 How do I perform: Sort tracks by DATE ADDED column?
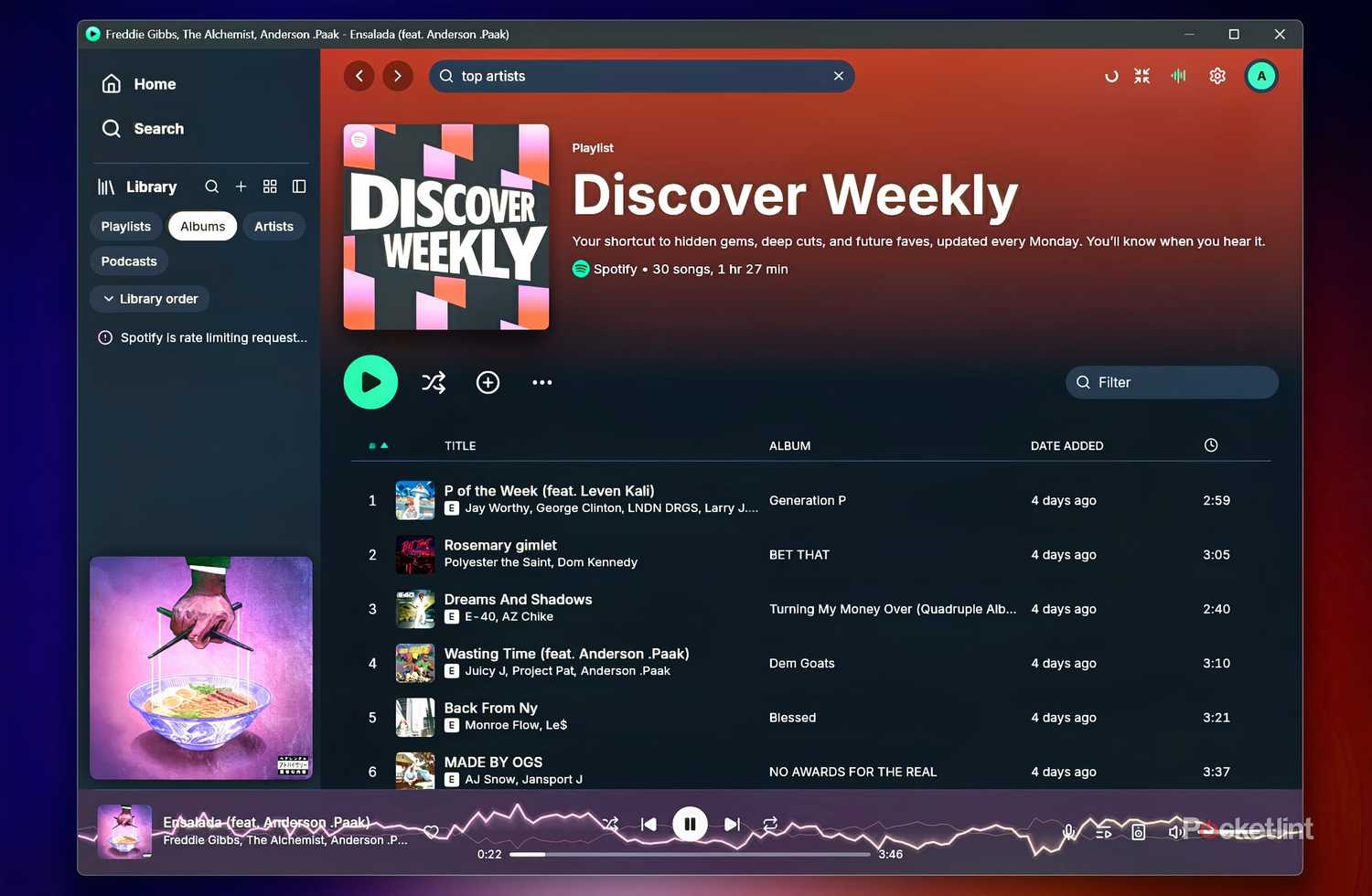[1067, 446]
